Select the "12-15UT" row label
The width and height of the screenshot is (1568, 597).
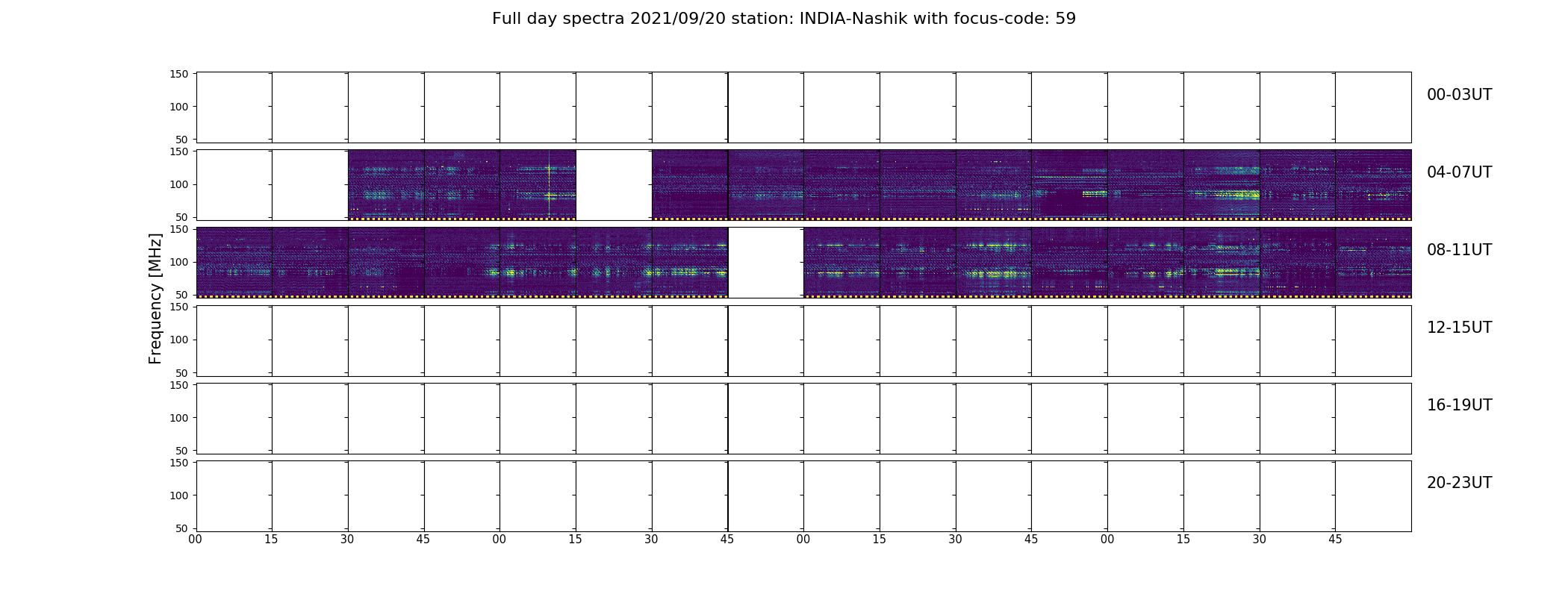pos(1459,328)
